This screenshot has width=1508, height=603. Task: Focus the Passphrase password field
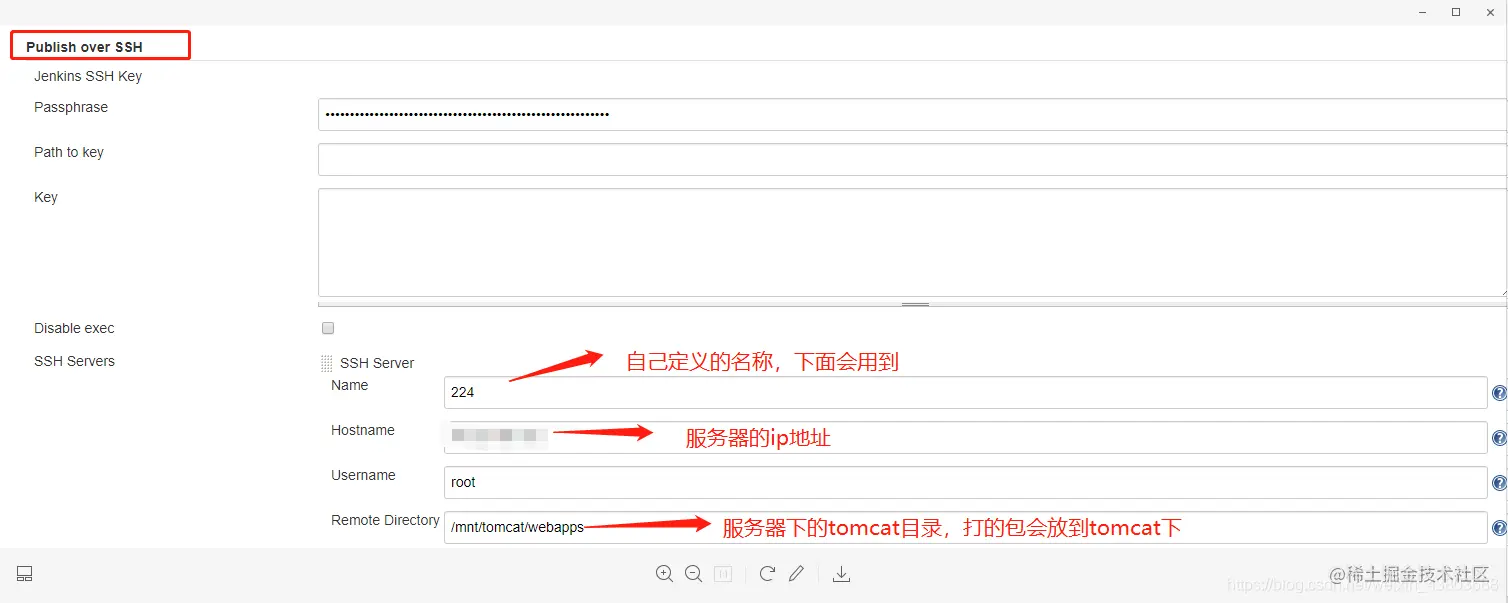coord(912,114)
